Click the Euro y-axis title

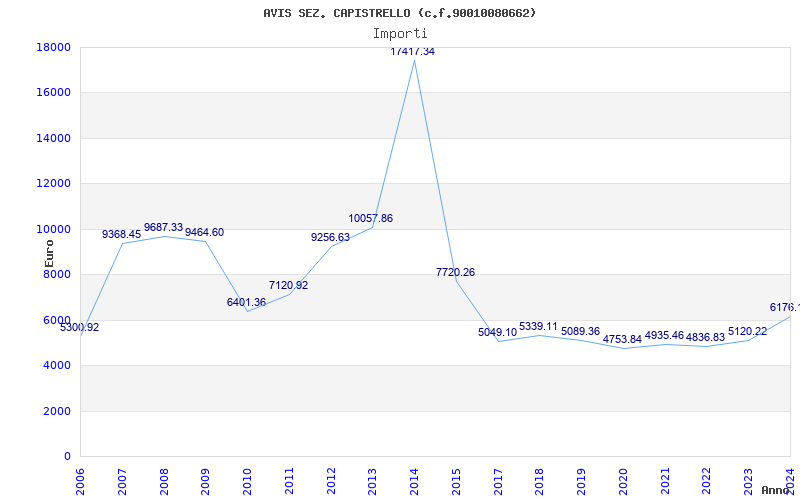pyautogui.click(x=49, y=254)
